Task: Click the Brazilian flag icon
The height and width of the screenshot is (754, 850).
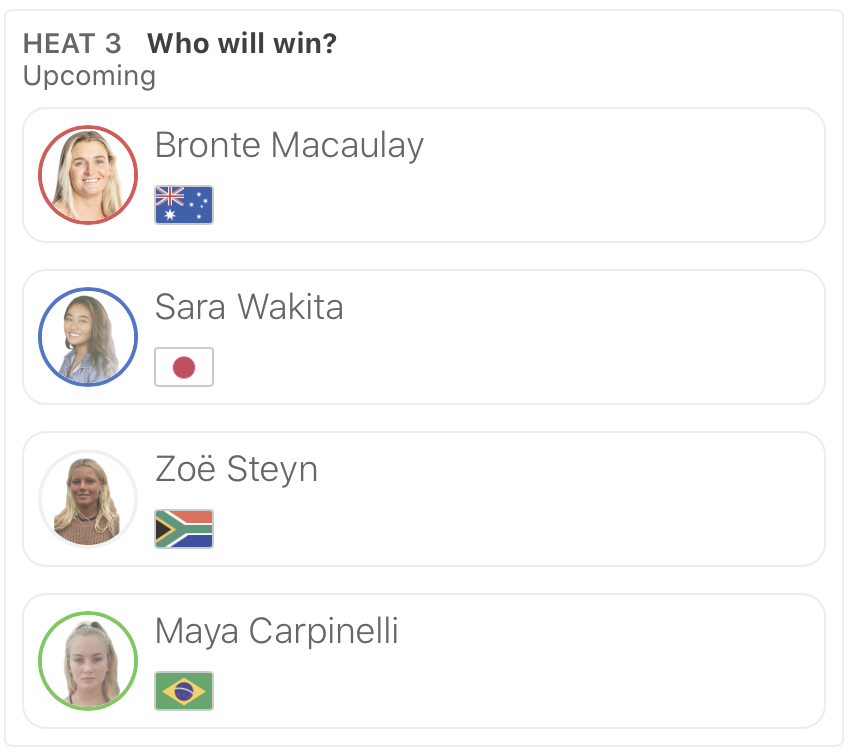Action: (184, 691)
